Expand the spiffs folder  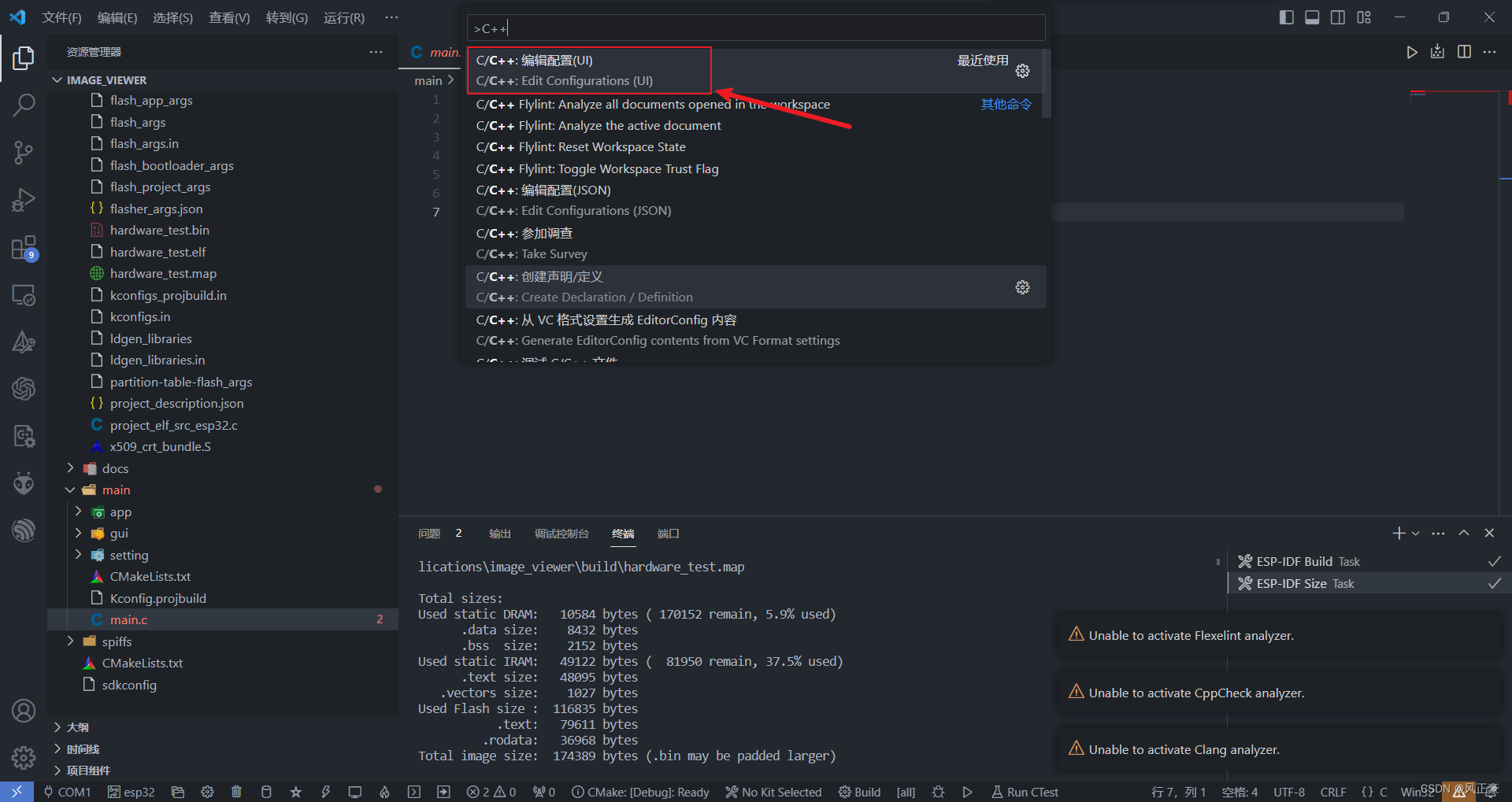[70, 641]
